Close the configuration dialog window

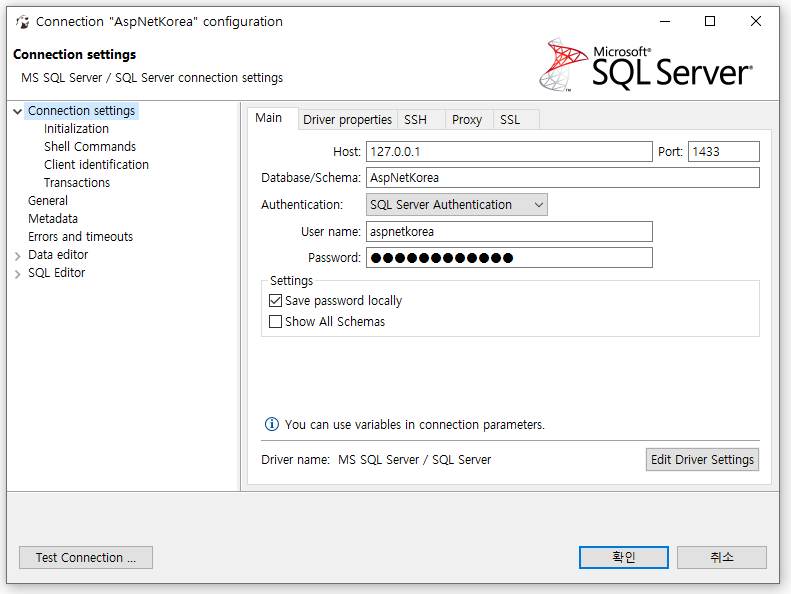point(756,21)
